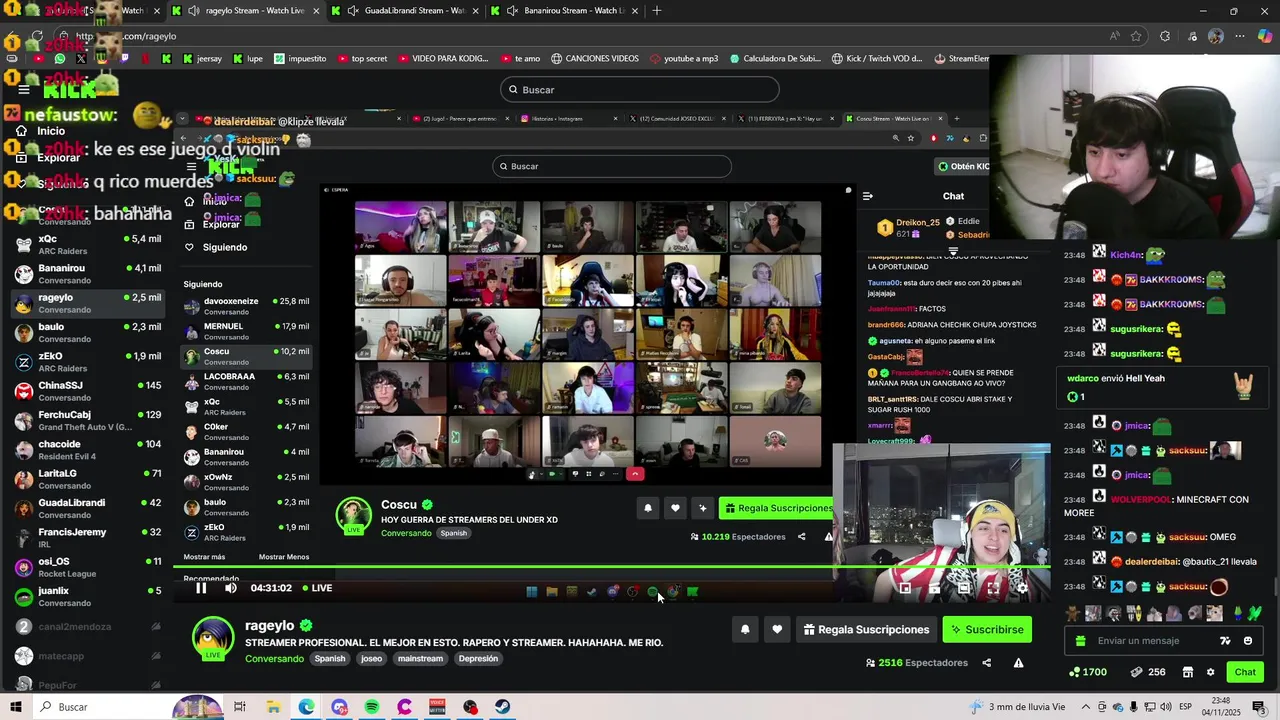Open the stream player settings gear
This screenshot has width=1280, height=720.
1022,588
